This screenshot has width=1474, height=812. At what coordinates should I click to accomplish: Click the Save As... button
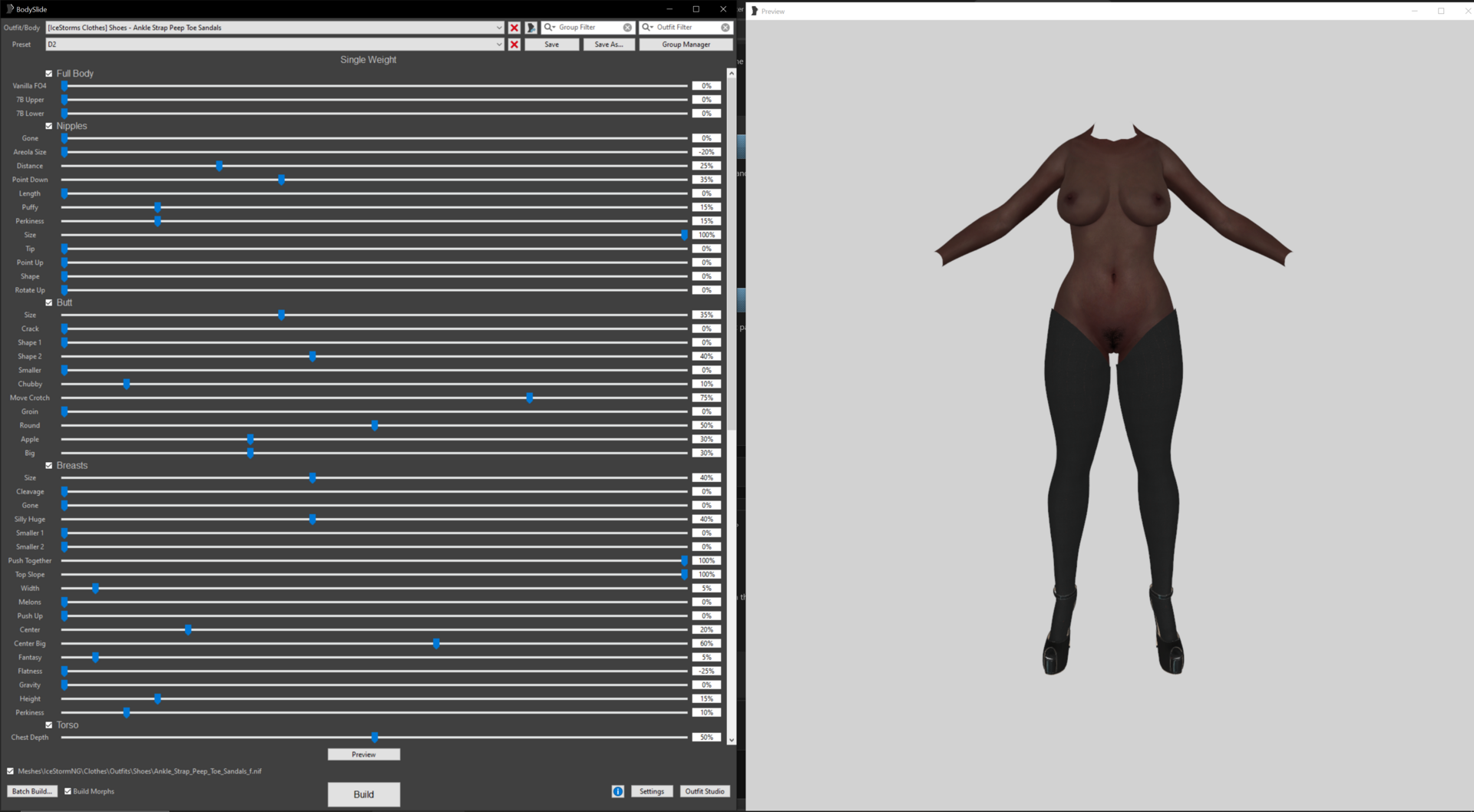(x=609, y=45)
